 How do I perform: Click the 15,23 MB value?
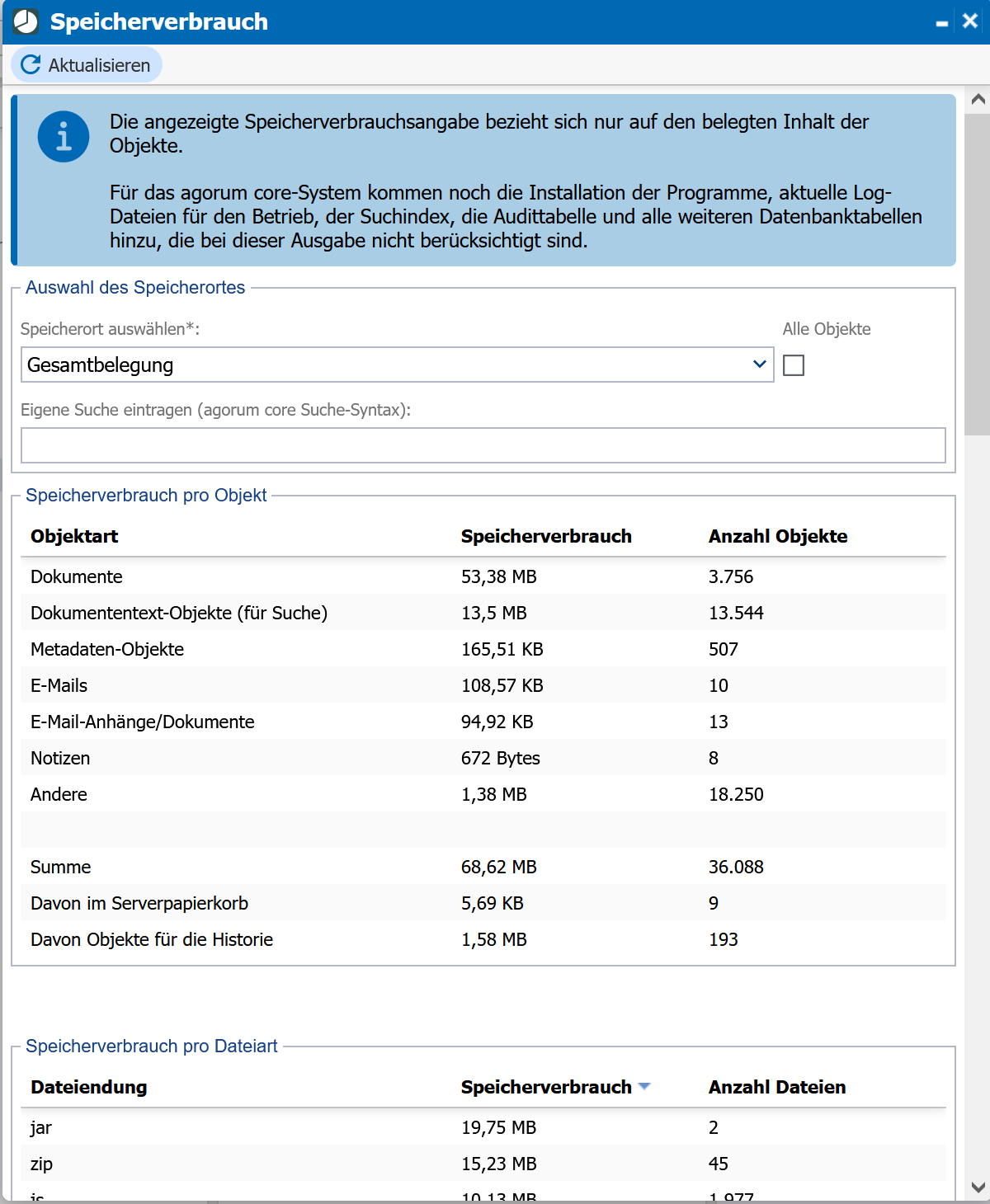[x=498, y=1164]
